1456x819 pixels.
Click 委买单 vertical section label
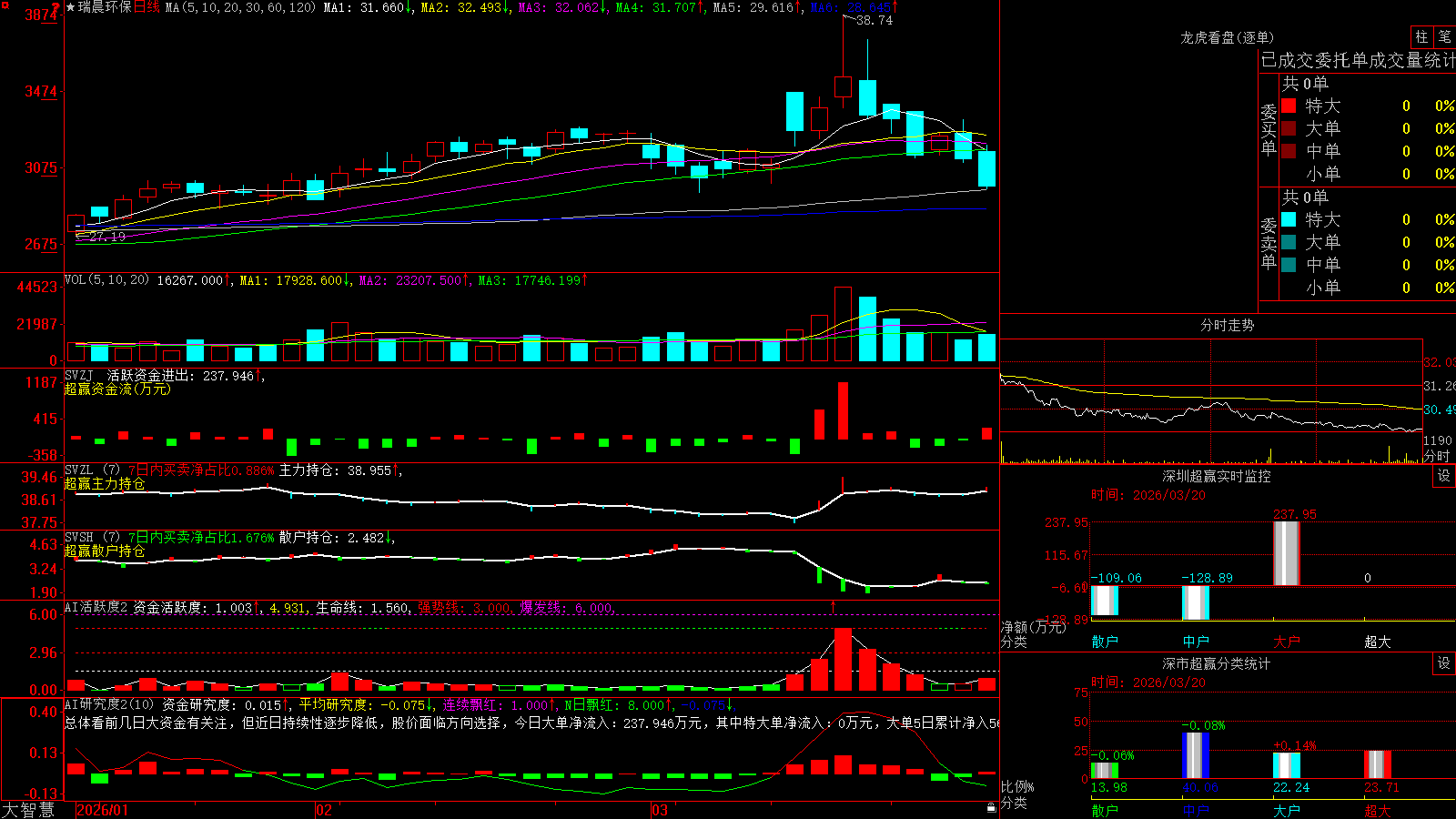[1269, 129]
